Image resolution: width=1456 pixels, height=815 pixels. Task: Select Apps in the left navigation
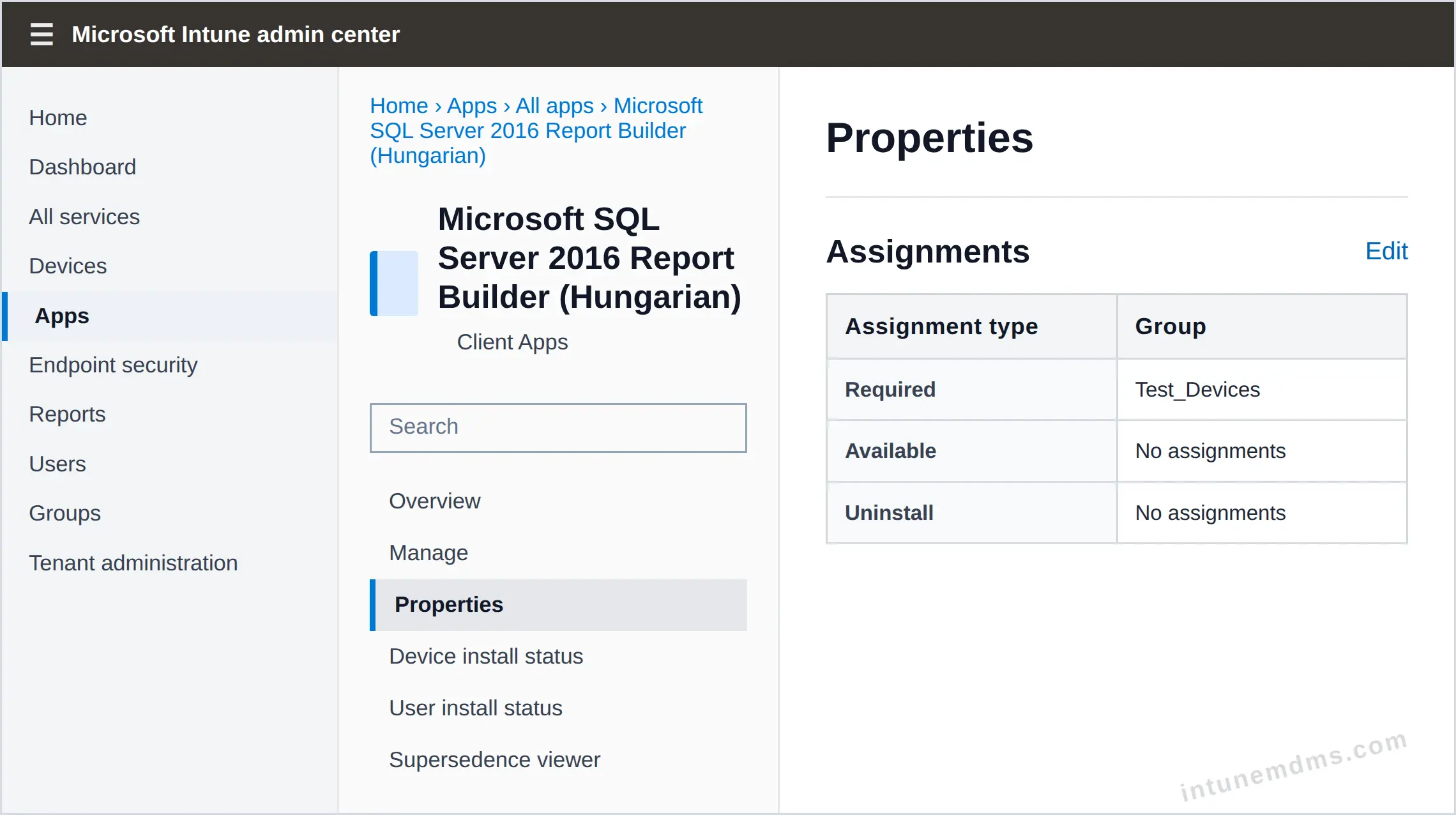point(170,316)
